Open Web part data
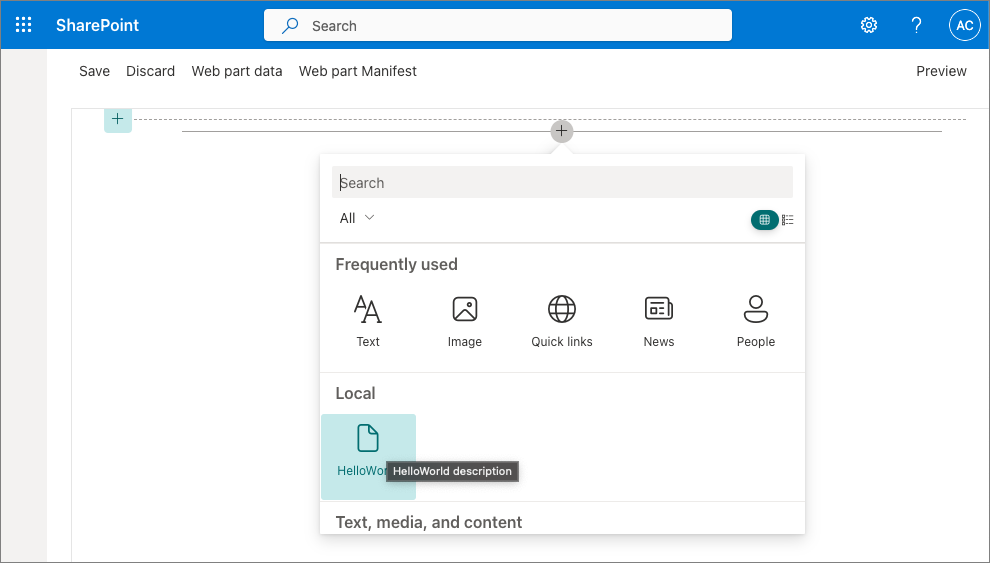 (237, 71)
